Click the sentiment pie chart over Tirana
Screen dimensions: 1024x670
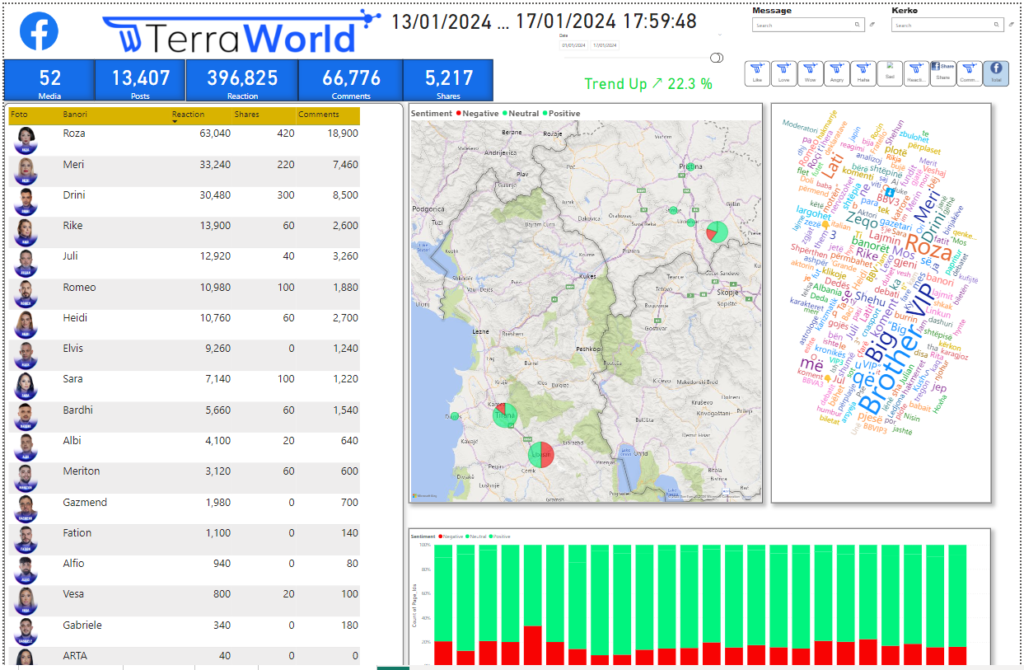point(504,415)
